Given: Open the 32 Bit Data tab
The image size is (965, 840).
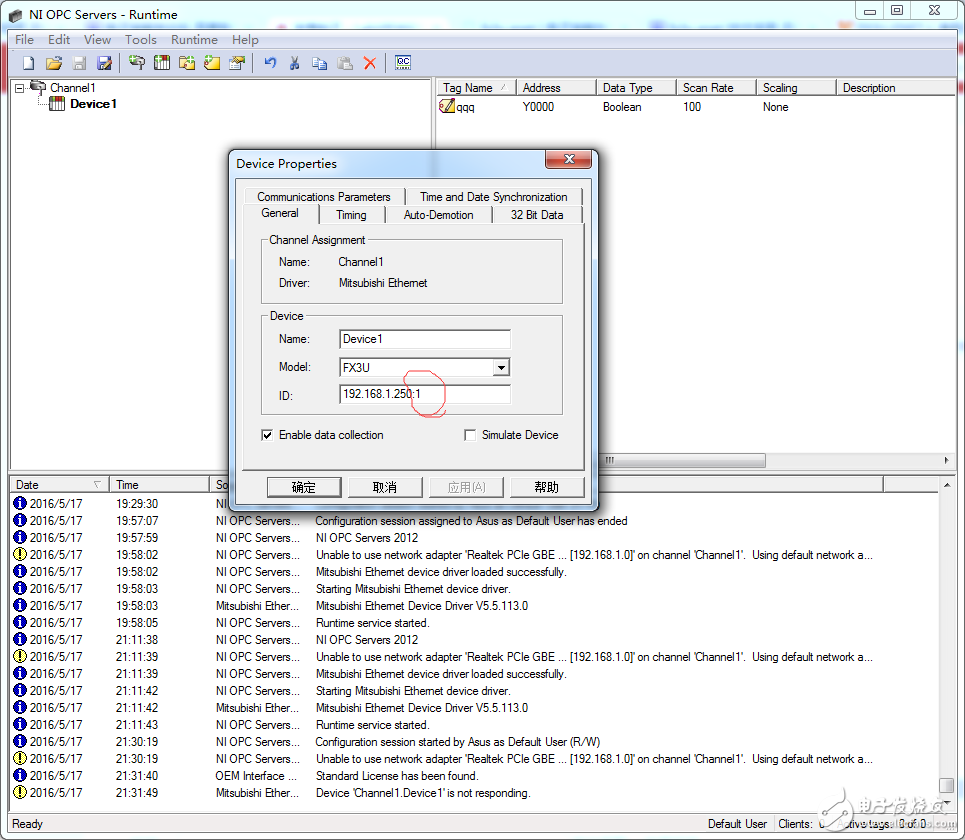Looking at the screenshot, I should coord(537,215).
